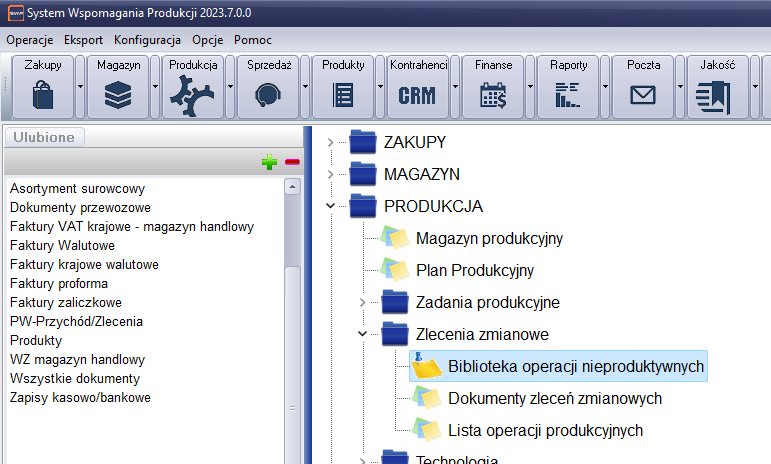Image resolution: width=771 pixels, height=464 pixels.
Task: Open the Zakupy shopping bag toolbar icon
Action: tap(42, 95)
